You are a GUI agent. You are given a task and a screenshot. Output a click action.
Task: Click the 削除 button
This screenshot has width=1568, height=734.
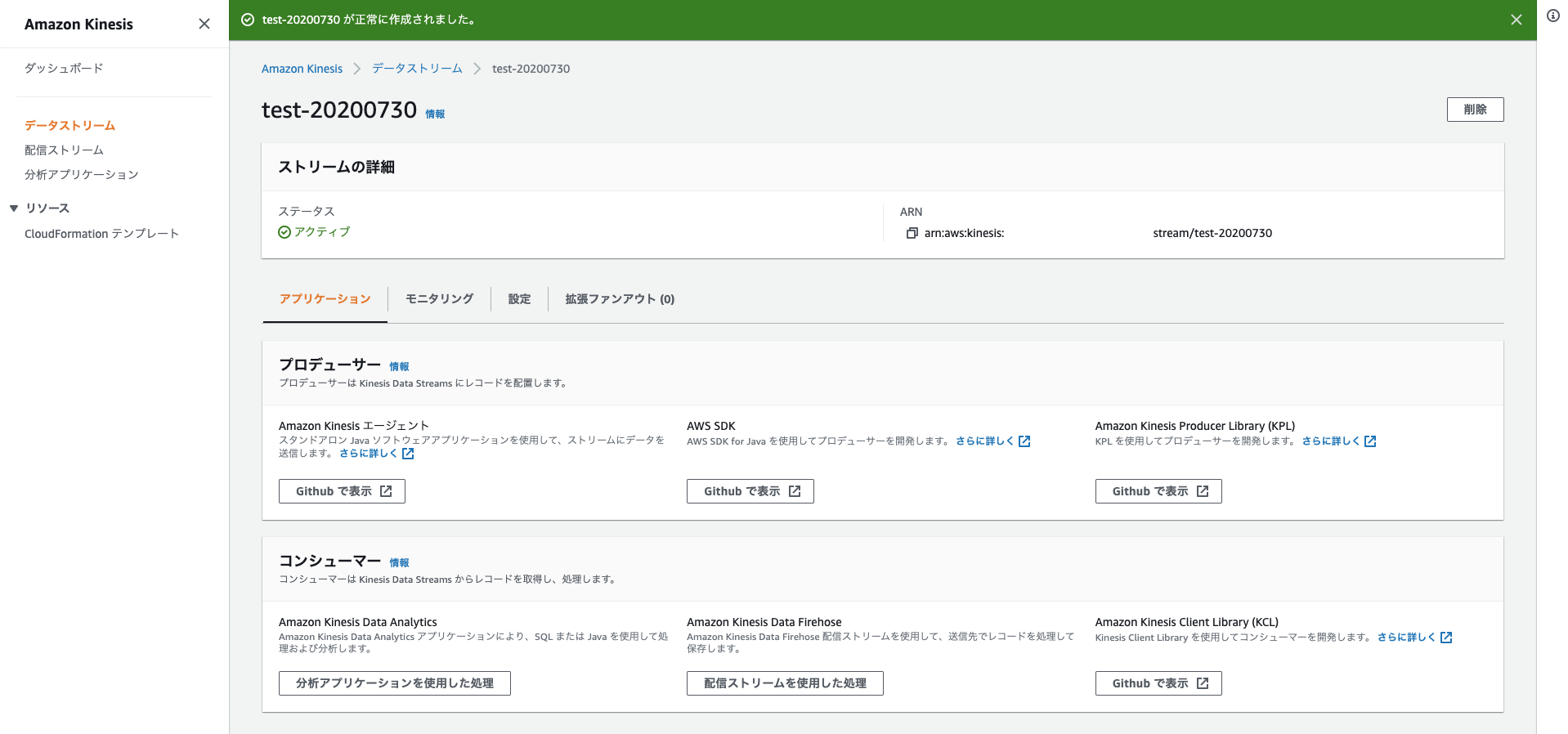[x=1475, y=110]
